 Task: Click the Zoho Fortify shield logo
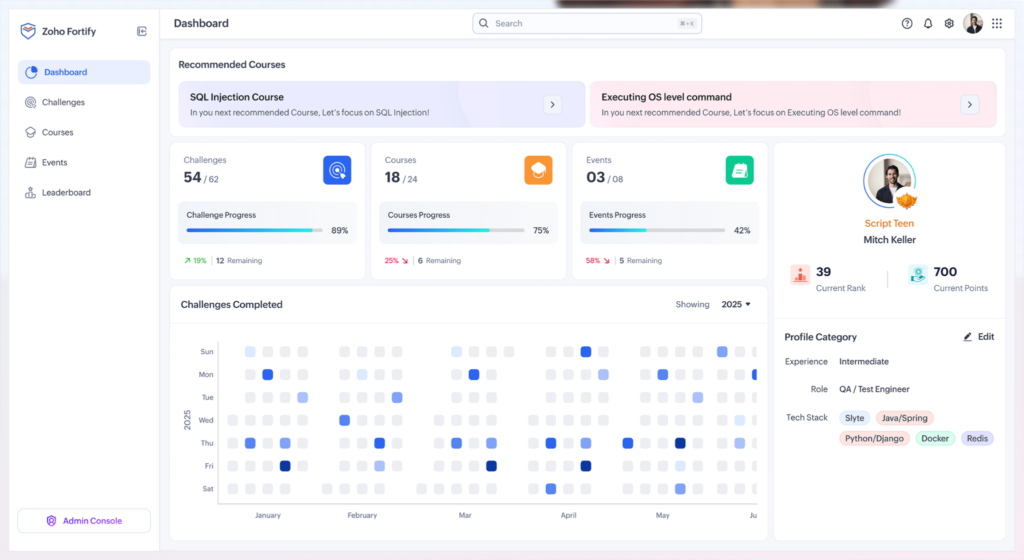point(28,31)
